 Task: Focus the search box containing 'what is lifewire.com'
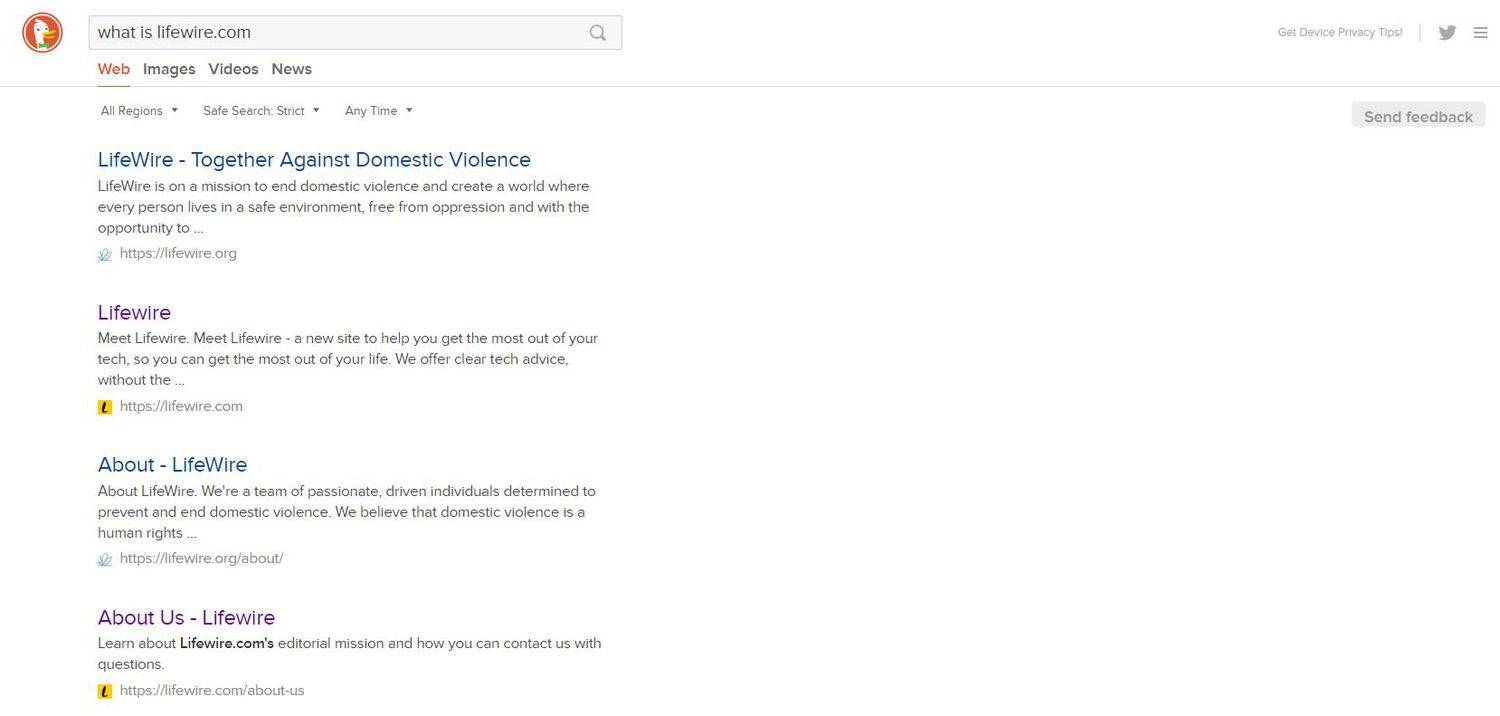coord(335,33)
